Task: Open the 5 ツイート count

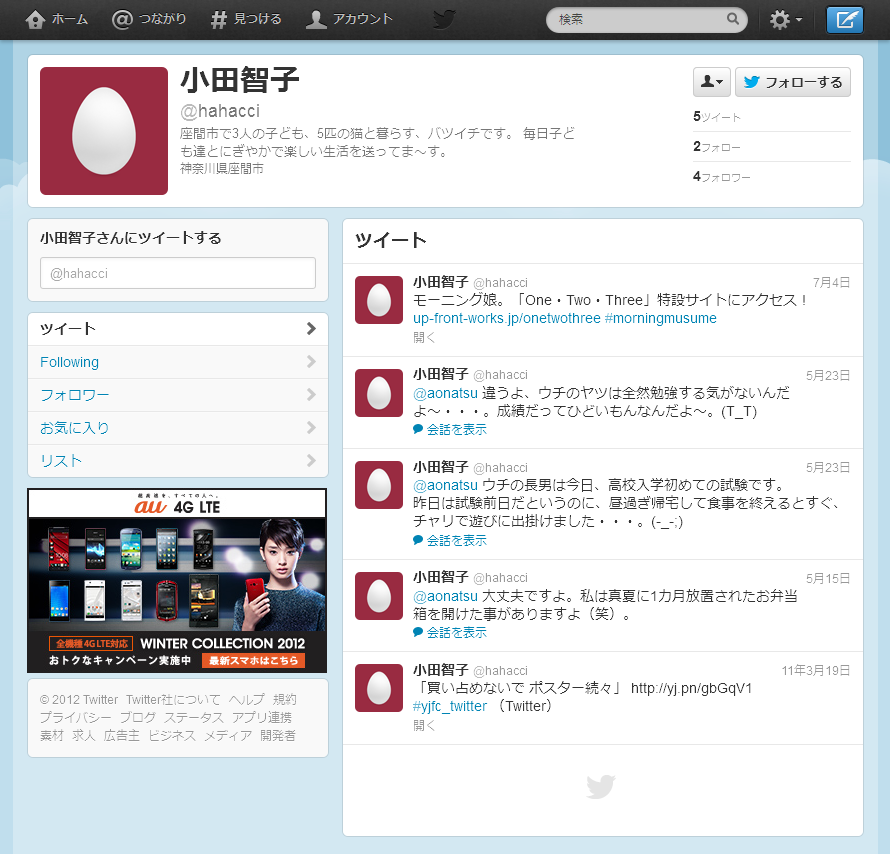Action: (716, 117)
